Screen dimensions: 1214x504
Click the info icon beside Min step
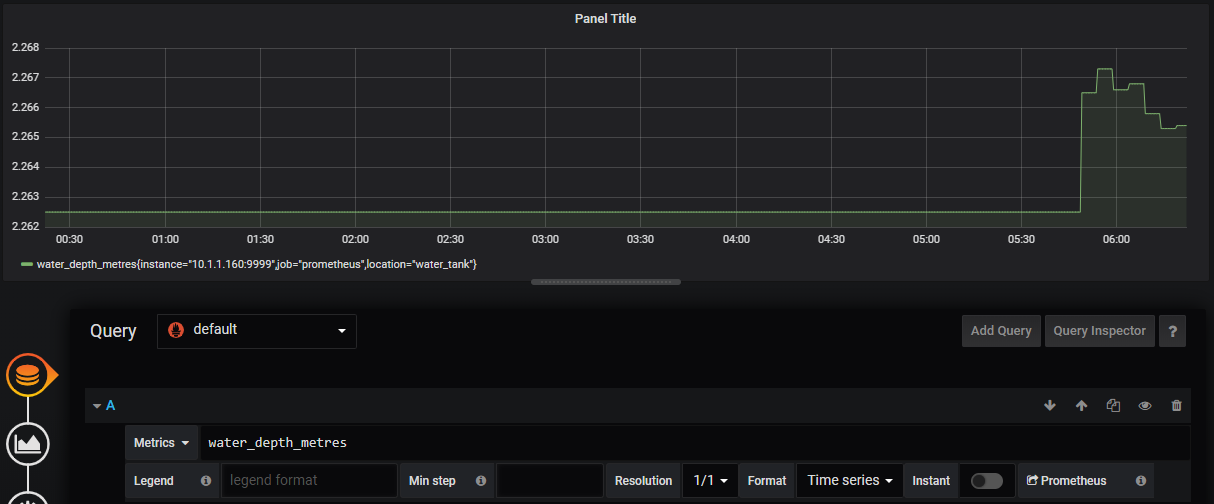[481, 481]
